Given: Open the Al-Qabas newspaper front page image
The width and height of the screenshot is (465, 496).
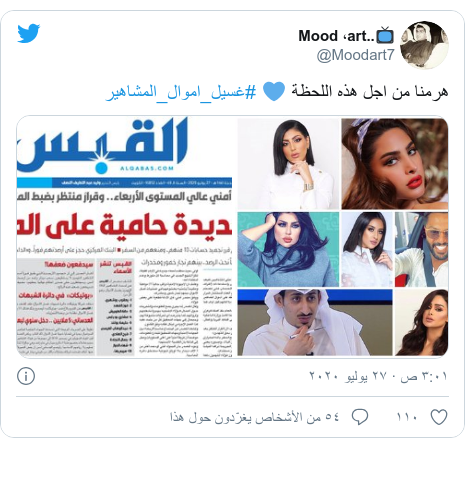Looking at the screenshot, I should click(124, 237).
